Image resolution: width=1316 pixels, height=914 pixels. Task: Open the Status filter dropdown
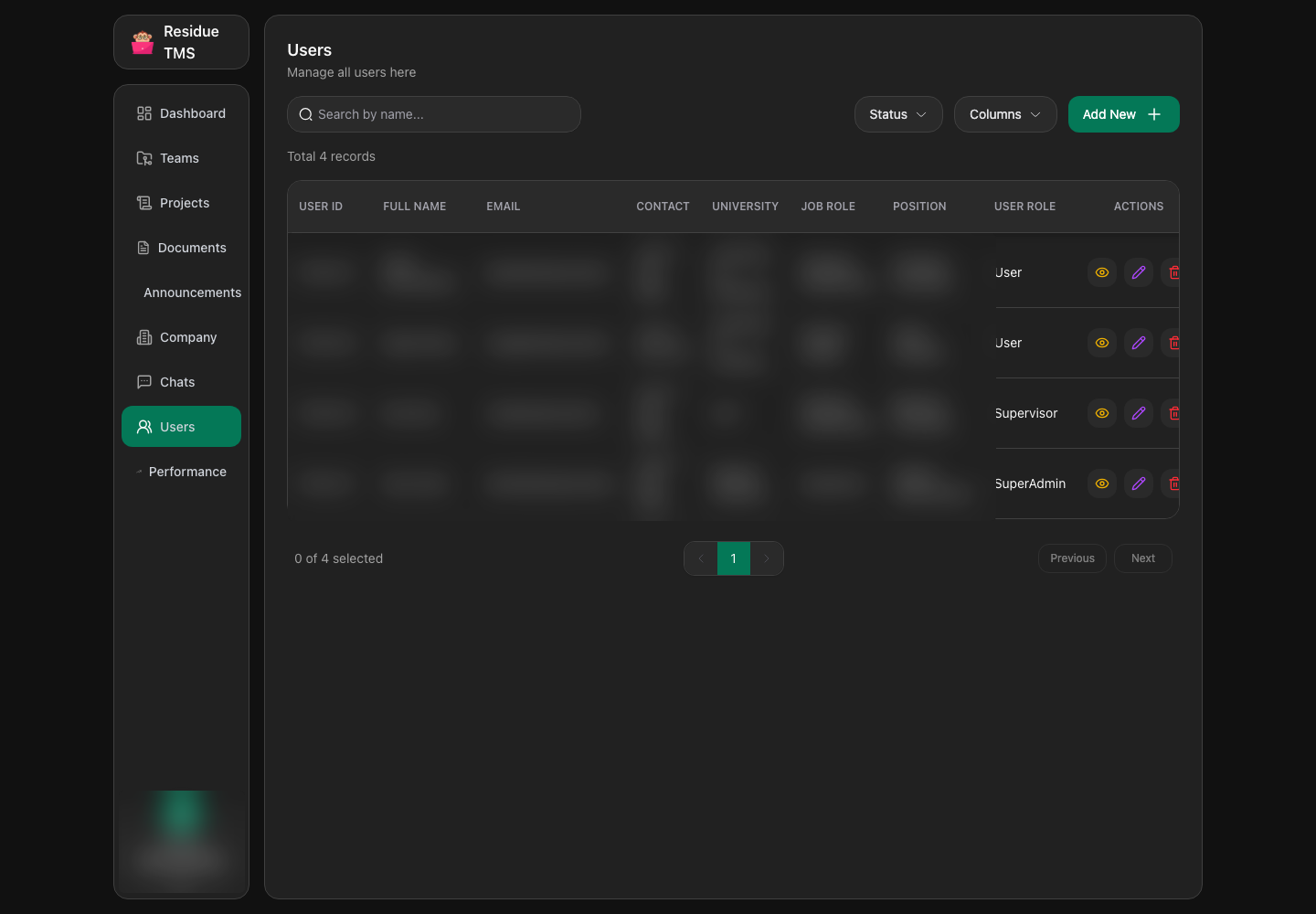(898, 114)
